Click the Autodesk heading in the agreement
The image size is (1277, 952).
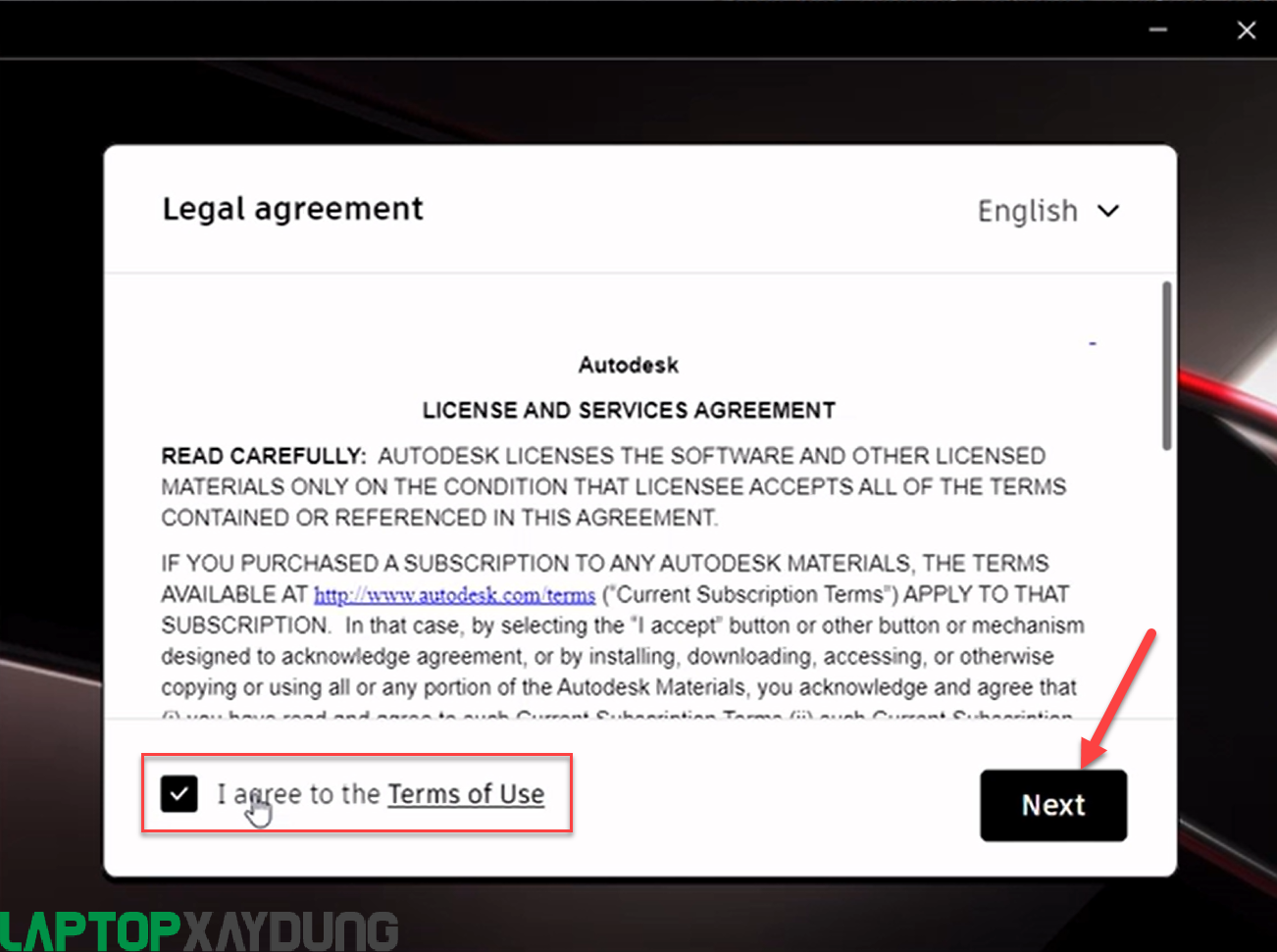pos(629,365)
